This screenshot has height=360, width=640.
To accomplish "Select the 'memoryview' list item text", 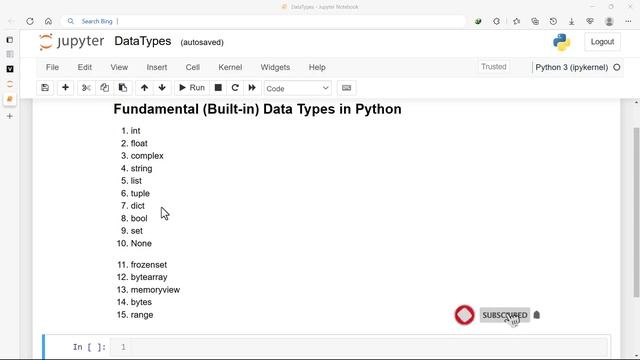I will (x=155, y=290).
